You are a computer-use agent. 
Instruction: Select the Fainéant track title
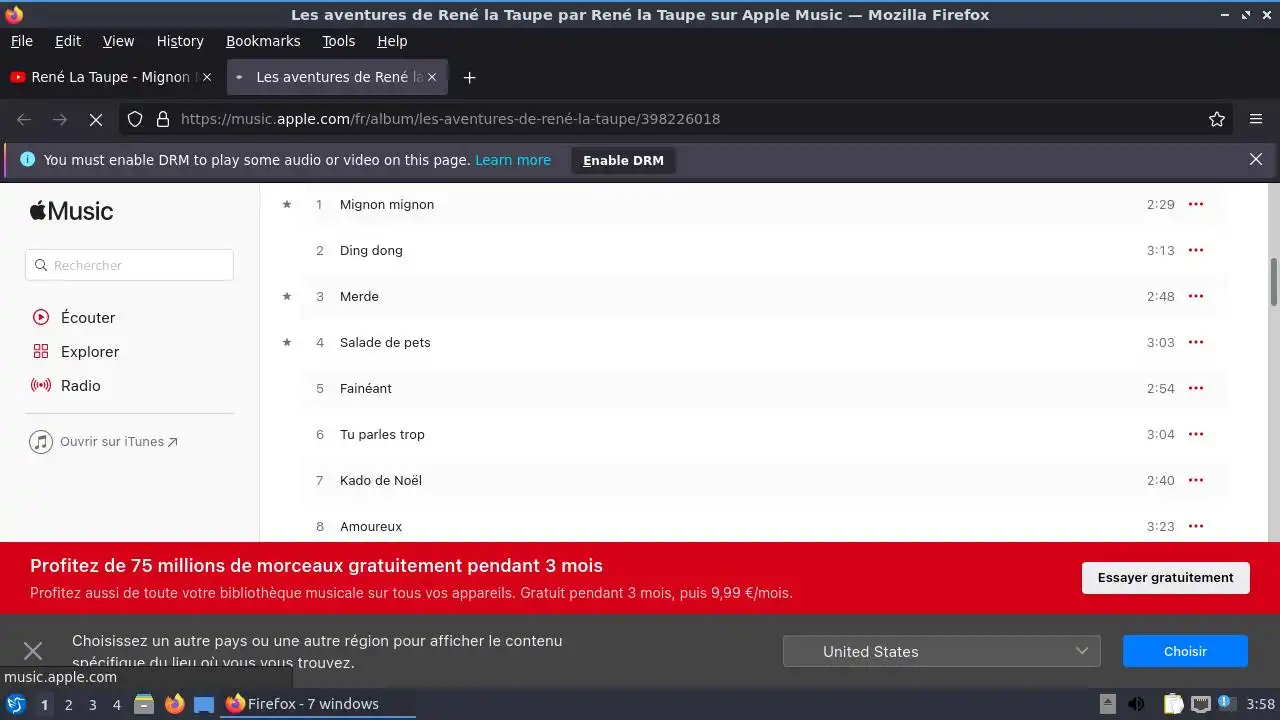[x=366, y=388]
